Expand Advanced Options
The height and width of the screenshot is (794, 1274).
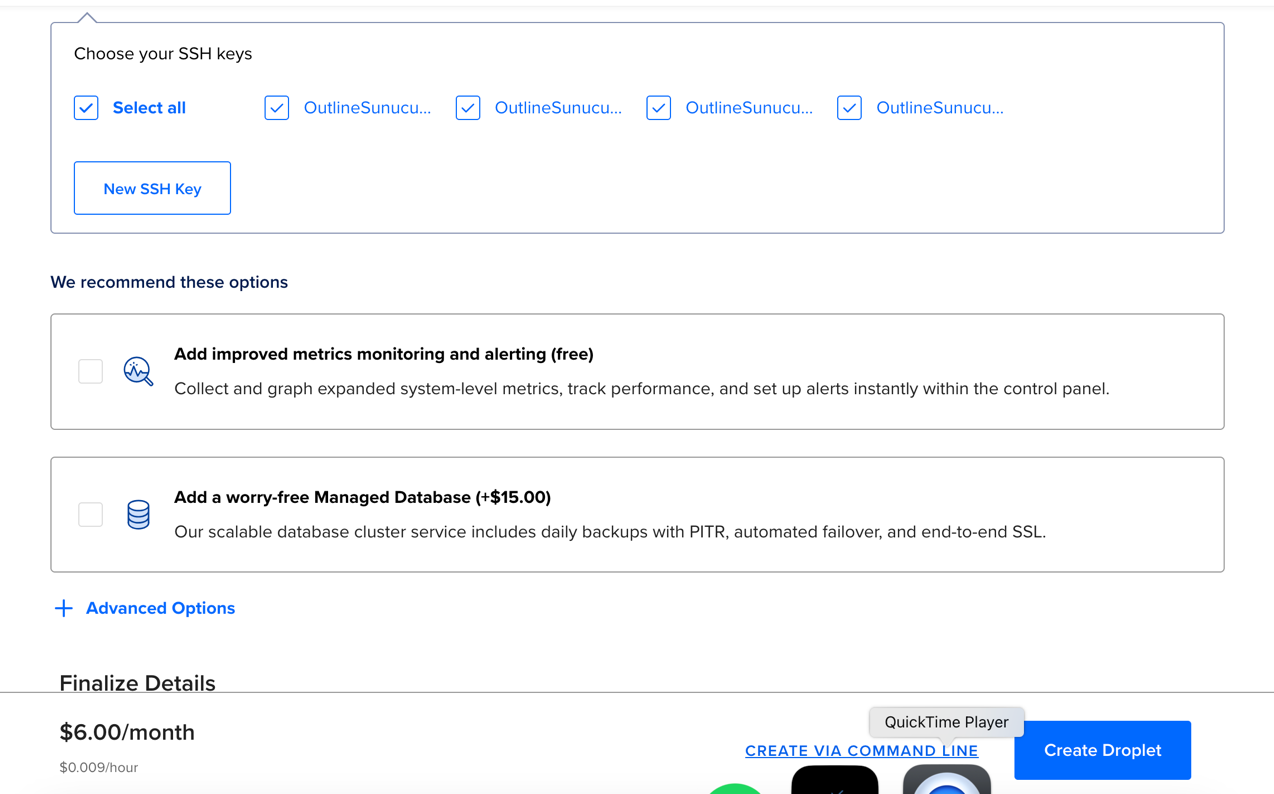(x=160, y=608)
